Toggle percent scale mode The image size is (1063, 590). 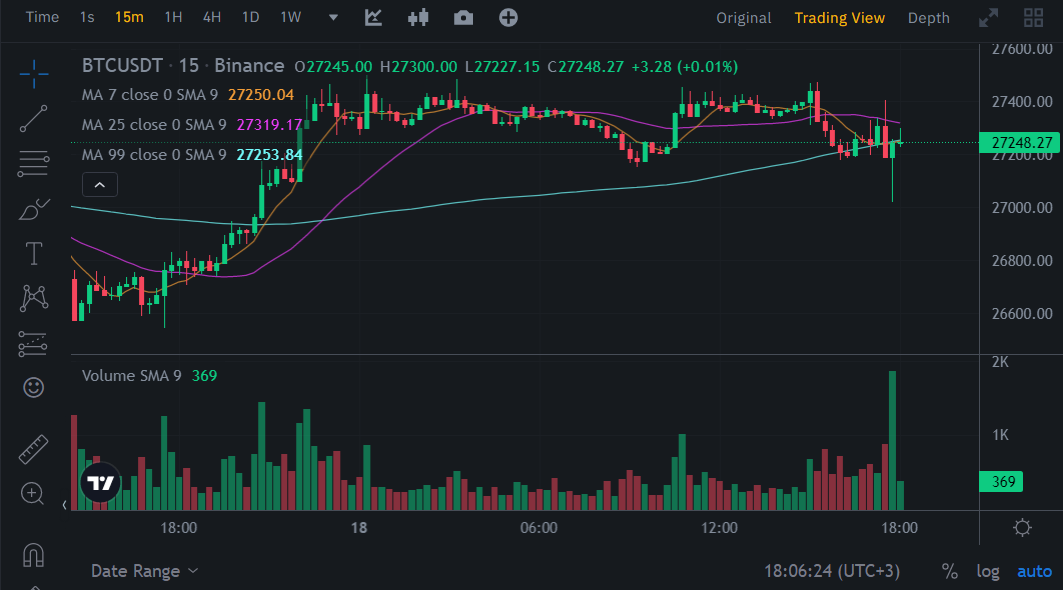pyautogui.click(x=950, y=572)
